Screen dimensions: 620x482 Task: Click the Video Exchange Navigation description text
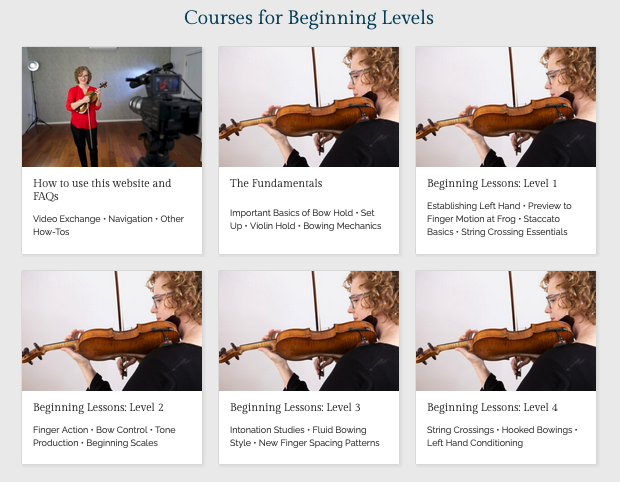click(x=108, y=225)
